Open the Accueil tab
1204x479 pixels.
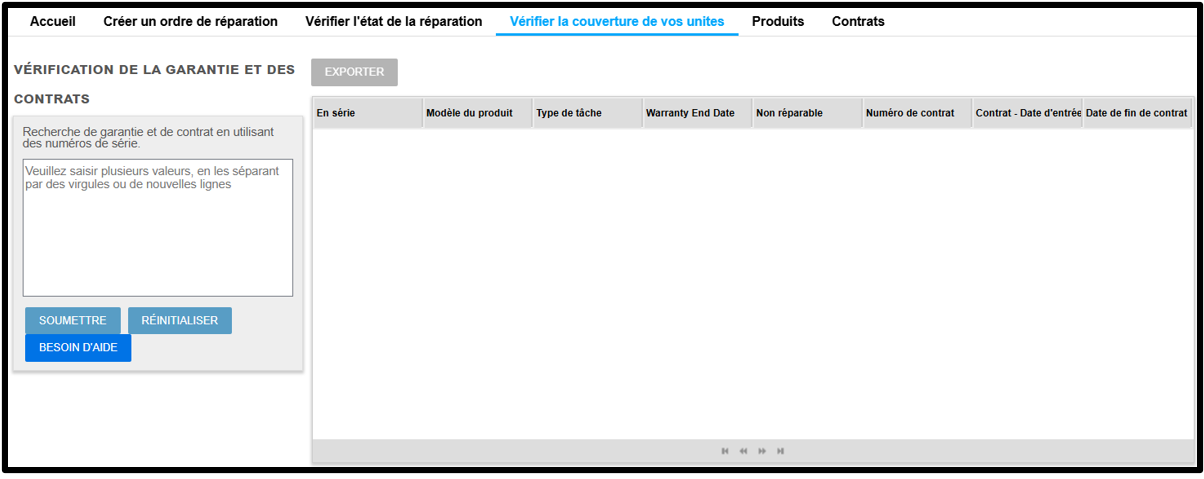53,21
